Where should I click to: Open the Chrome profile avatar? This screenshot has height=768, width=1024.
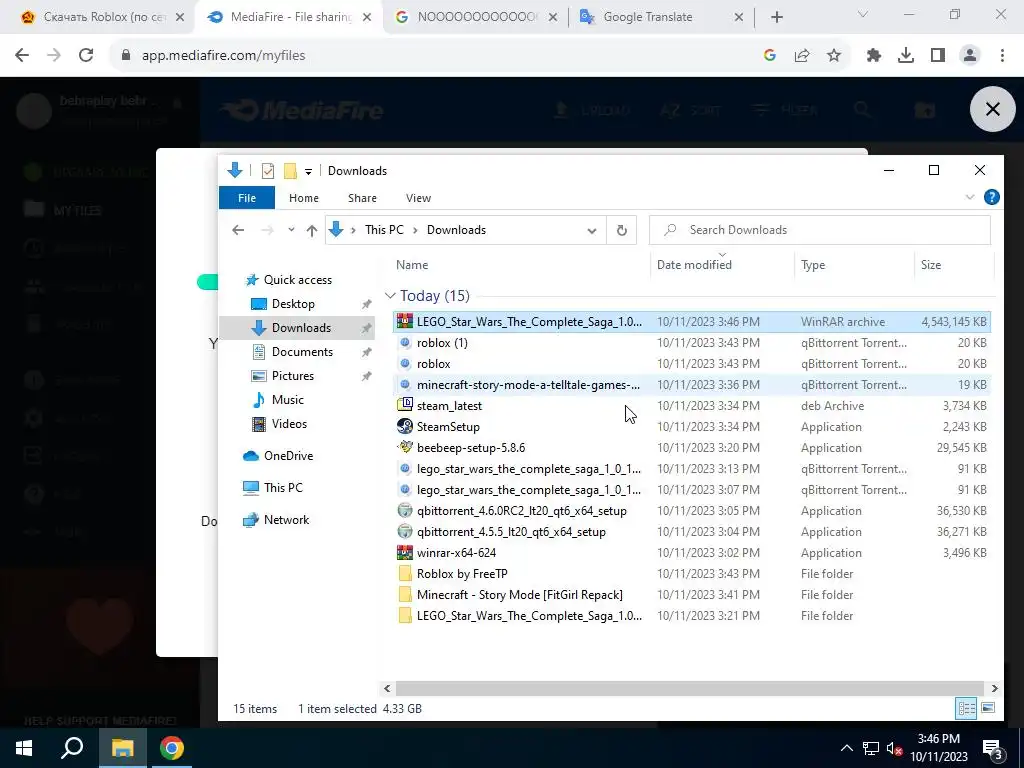pyautogui.click(x=970, y=56)
